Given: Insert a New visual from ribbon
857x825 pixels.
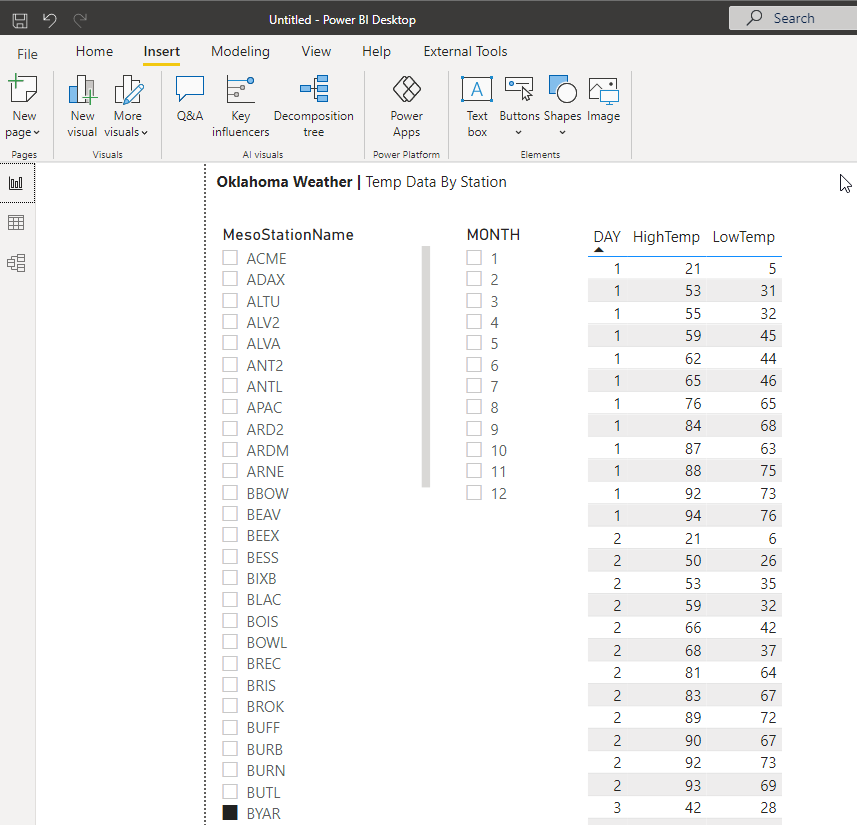Looking at the screenshot, I should click(x=82, y=107).
